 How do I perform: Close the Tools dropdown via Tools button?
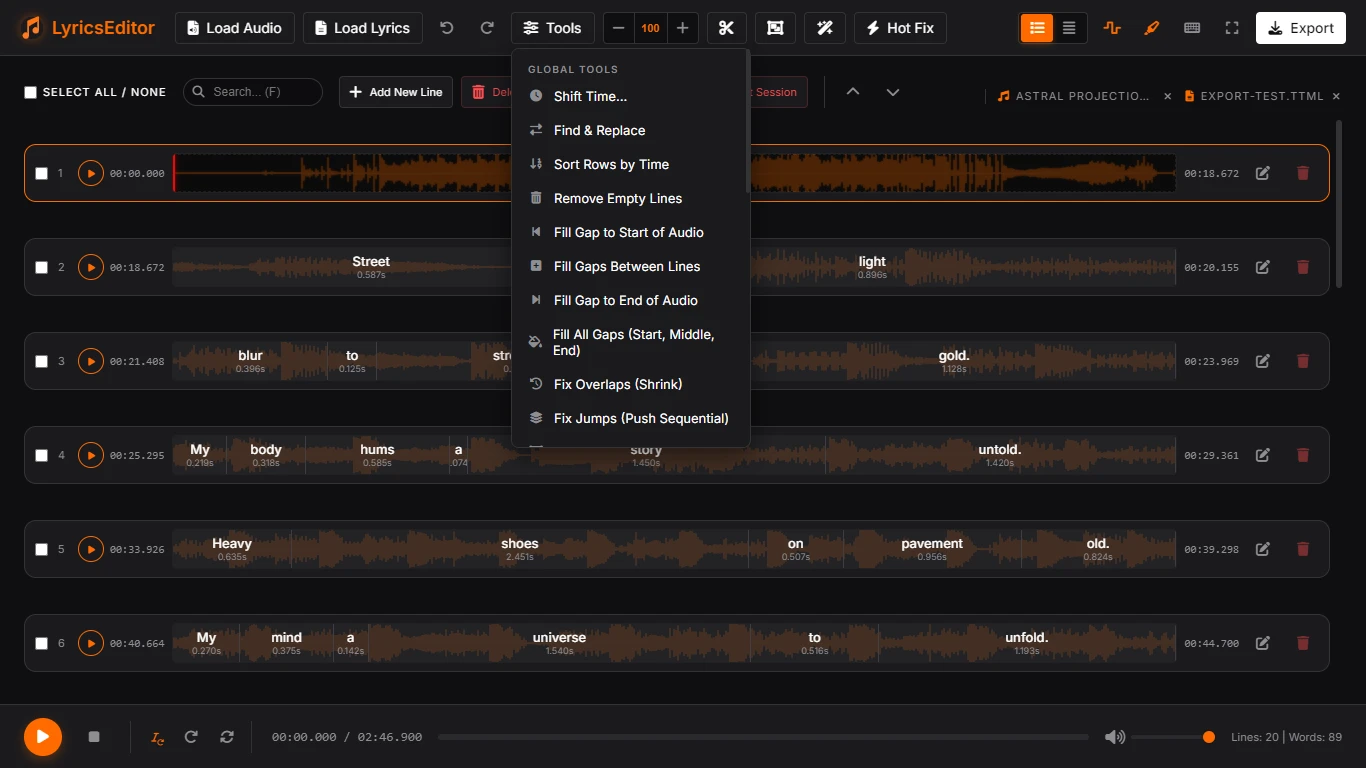[x=553, y=28]
